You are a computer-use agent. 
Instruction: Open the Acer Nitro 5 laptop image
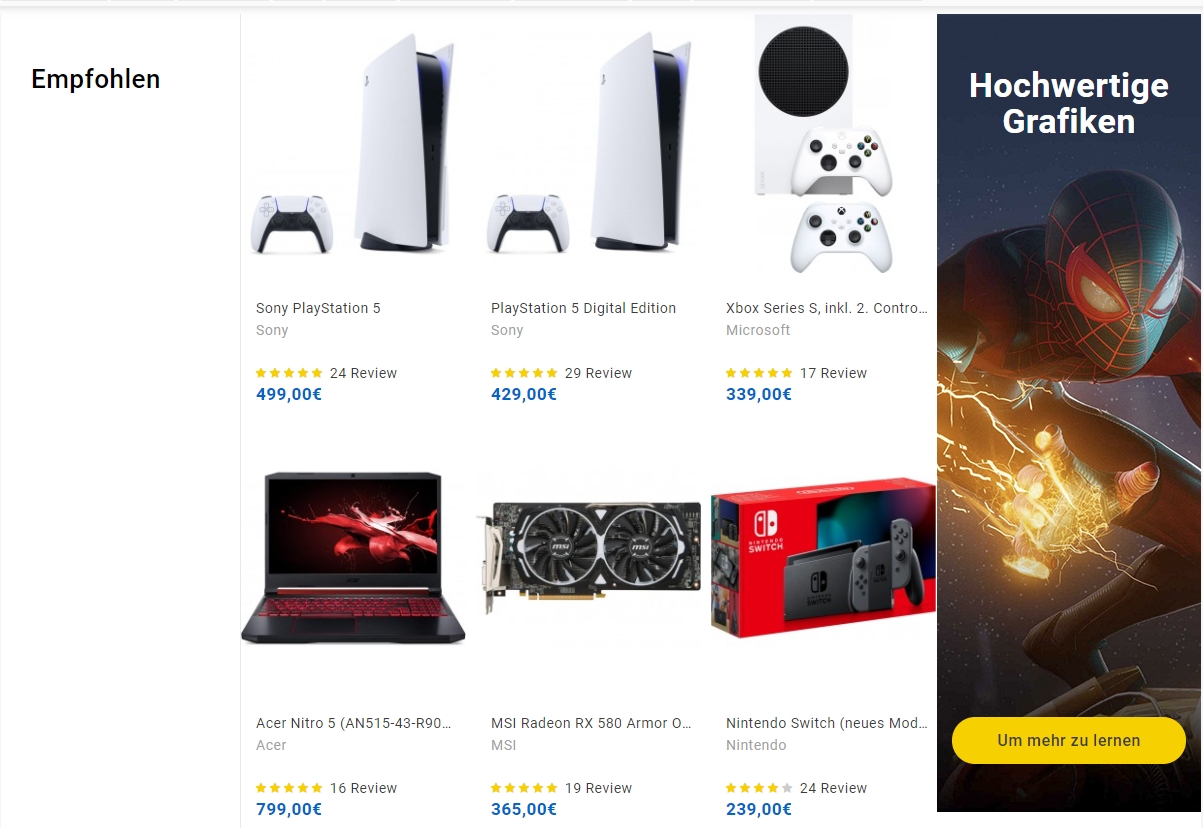[x=353, y=560]
